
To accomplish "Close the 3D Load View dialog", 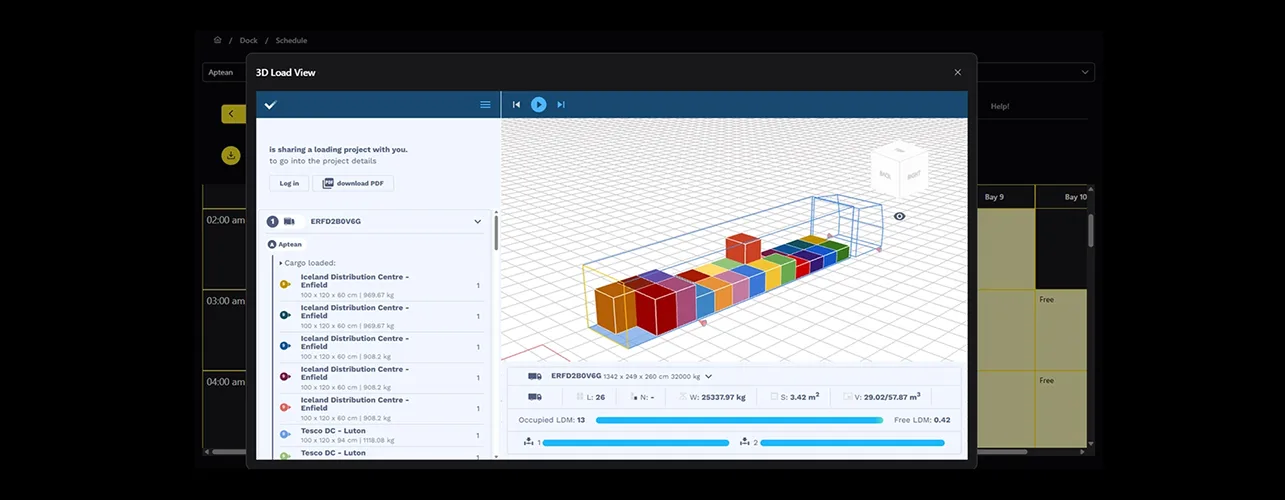I will [957, 72].
